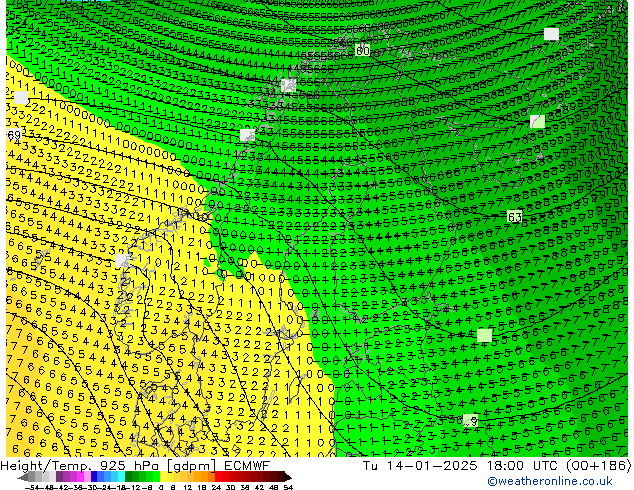The height and width of the screenshot is (490, 634).
Task: Select the contour height label 63
Action: click(514, 217)
